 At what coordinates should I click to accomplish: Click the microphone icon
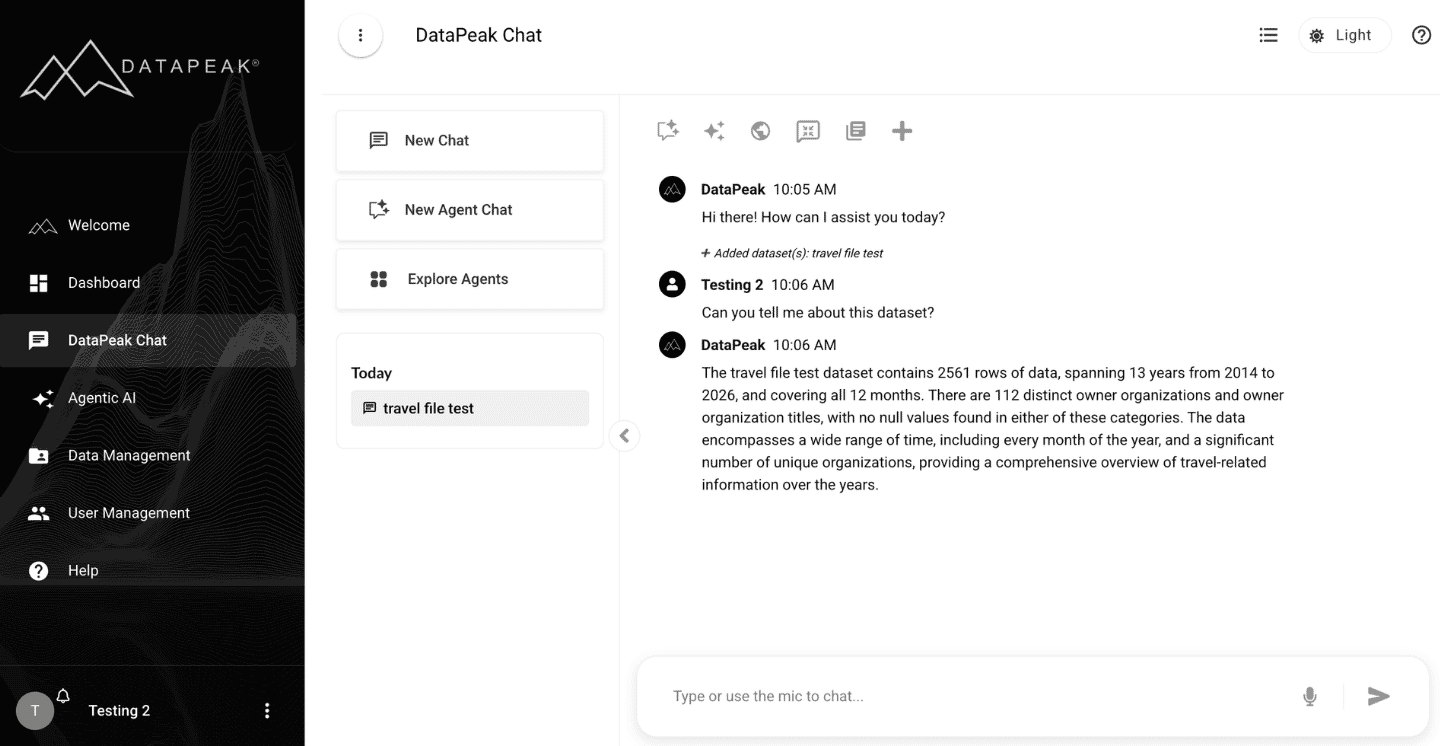click(x=1310, y=697)
